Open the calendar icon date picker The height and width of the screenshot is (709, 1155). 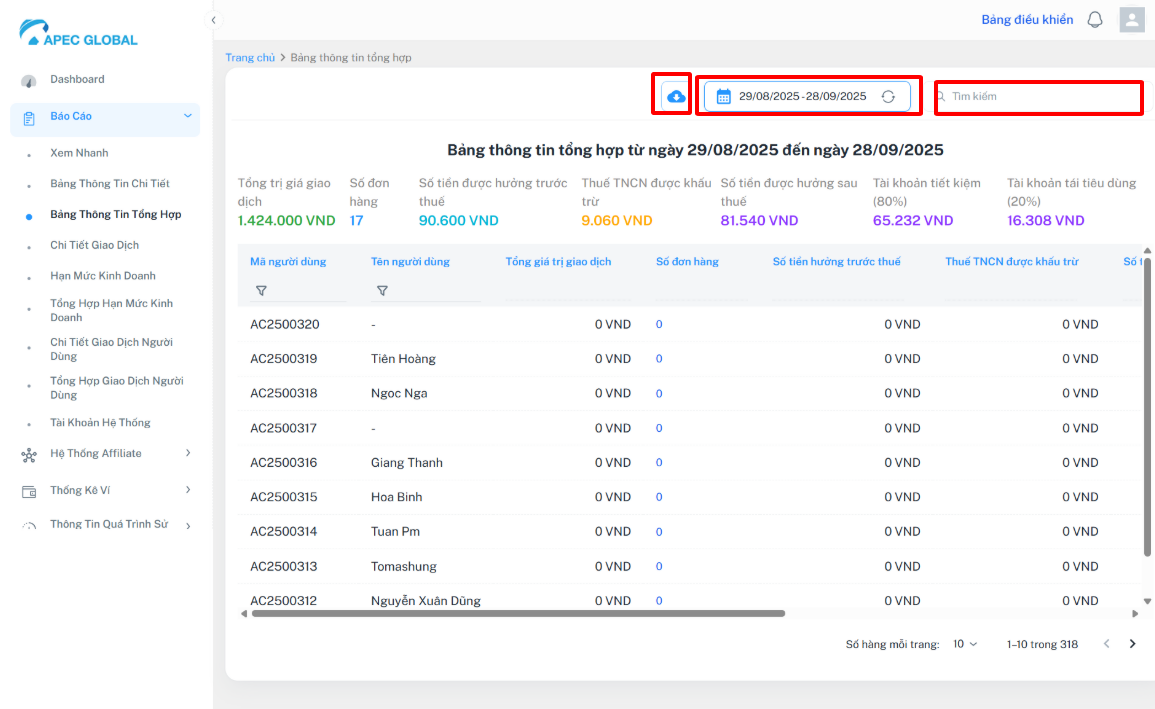coord(724,97)
